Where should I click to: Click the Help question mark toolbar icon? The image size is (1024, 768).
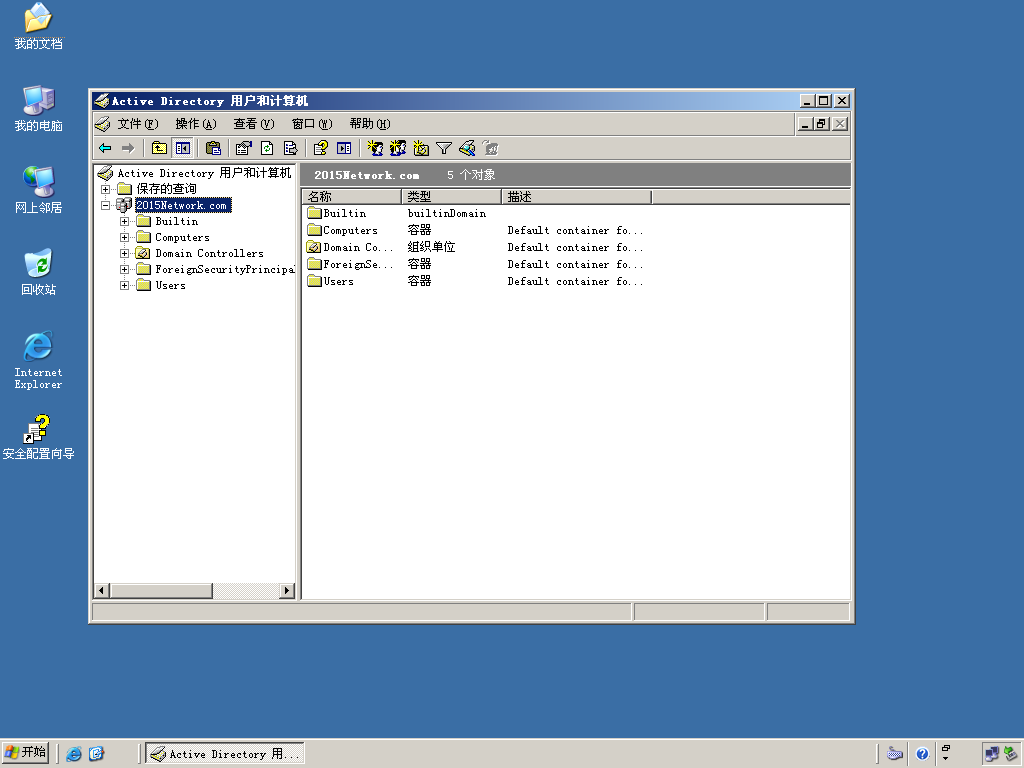click(x=321, y=148)
